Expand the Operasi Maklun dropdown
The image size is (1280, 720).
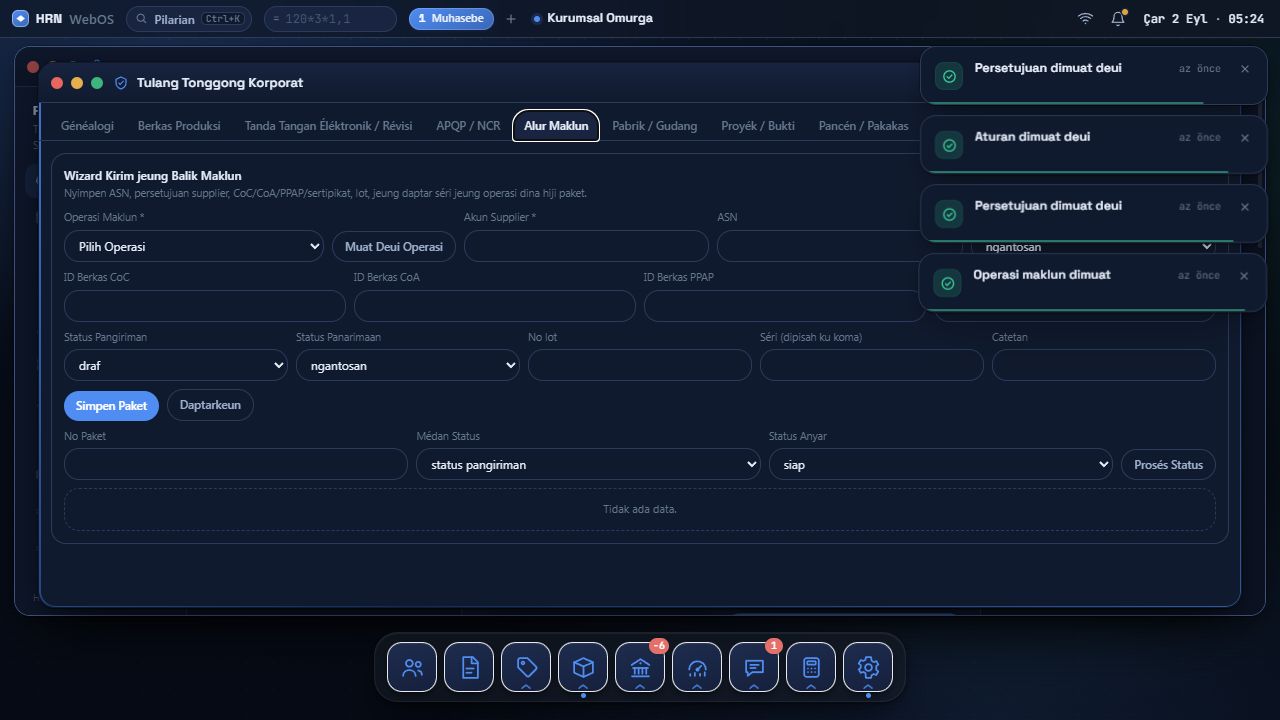tap(194, 246)
